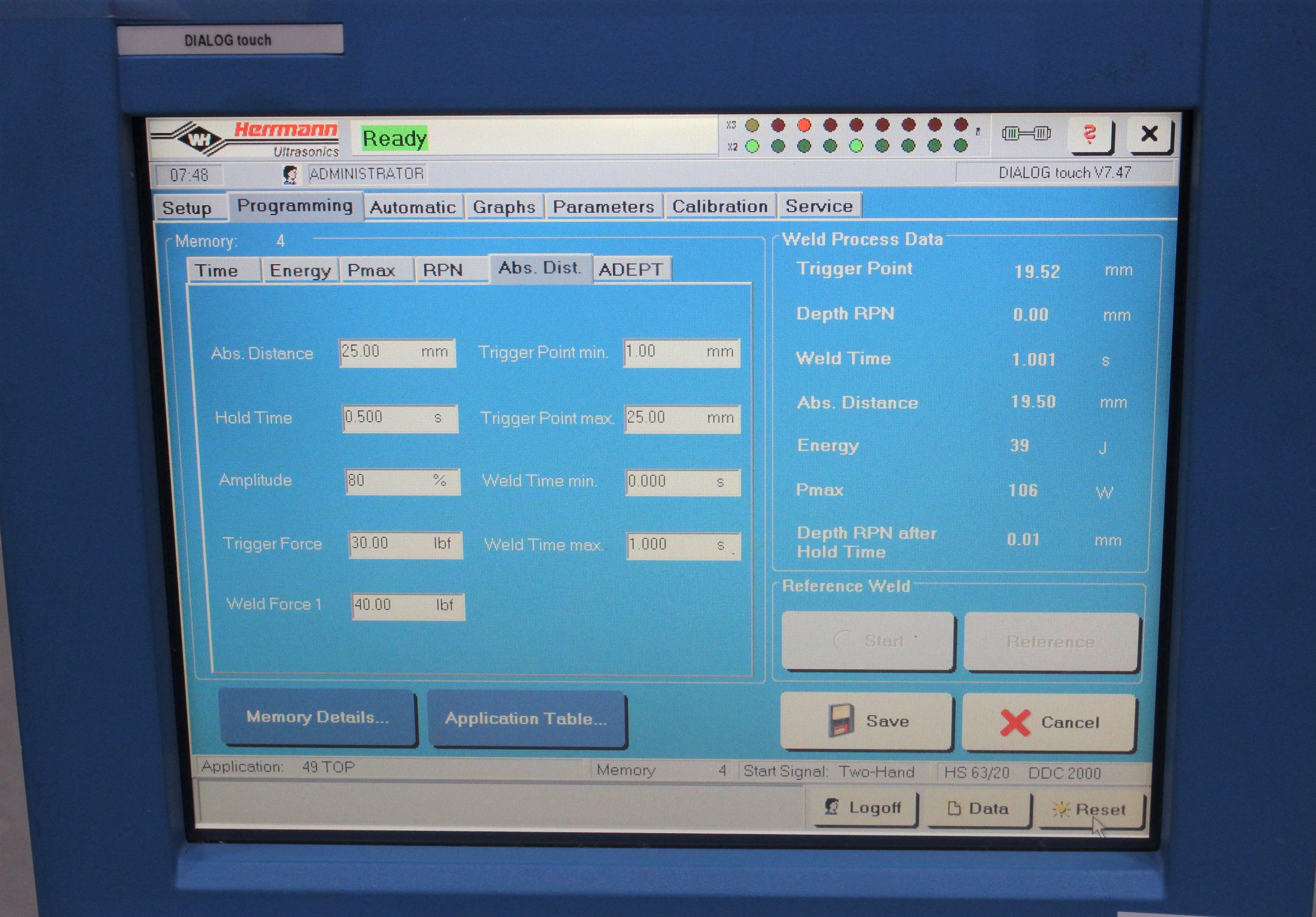Click the Energy 39 J value
Image resolution: width=1316 pixels, height=917 pixels.
pos(1019,445)
